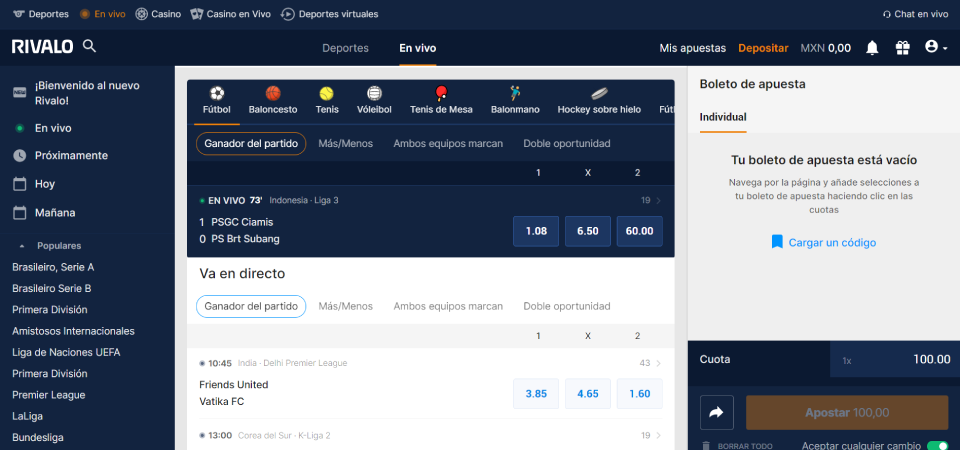Select the Individual bet slip tab
The height and width of the screenshot is (450, 960).
pyautogui.click(x=723, y=117)
